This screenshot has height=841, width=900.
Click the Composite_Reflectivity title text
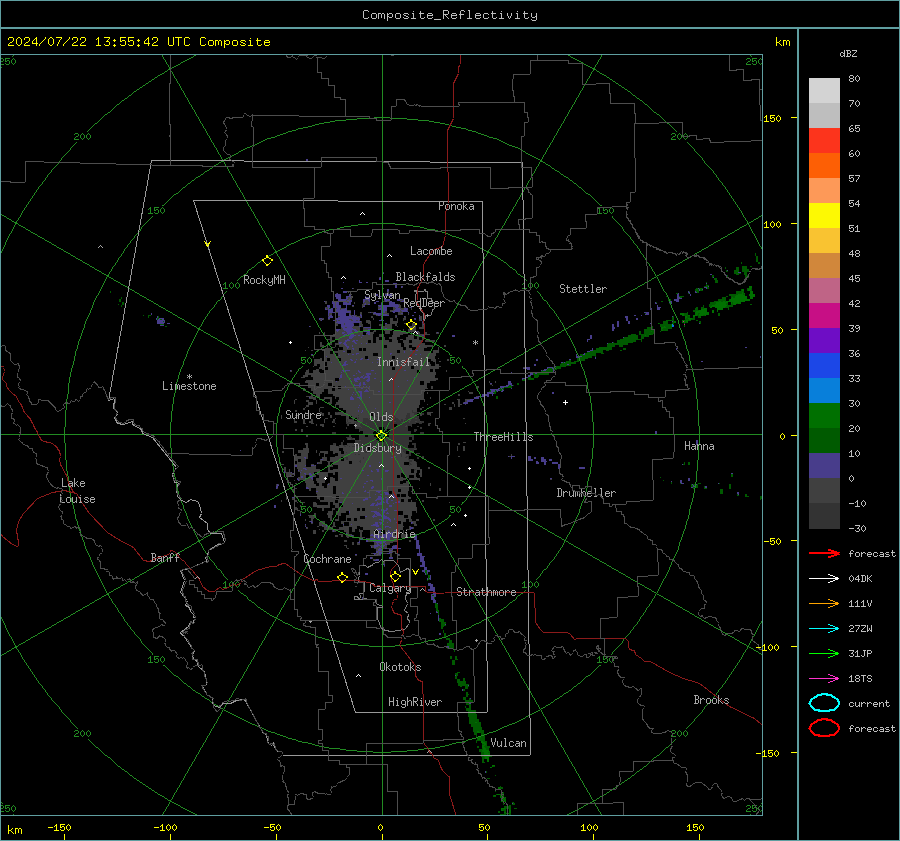449,15
